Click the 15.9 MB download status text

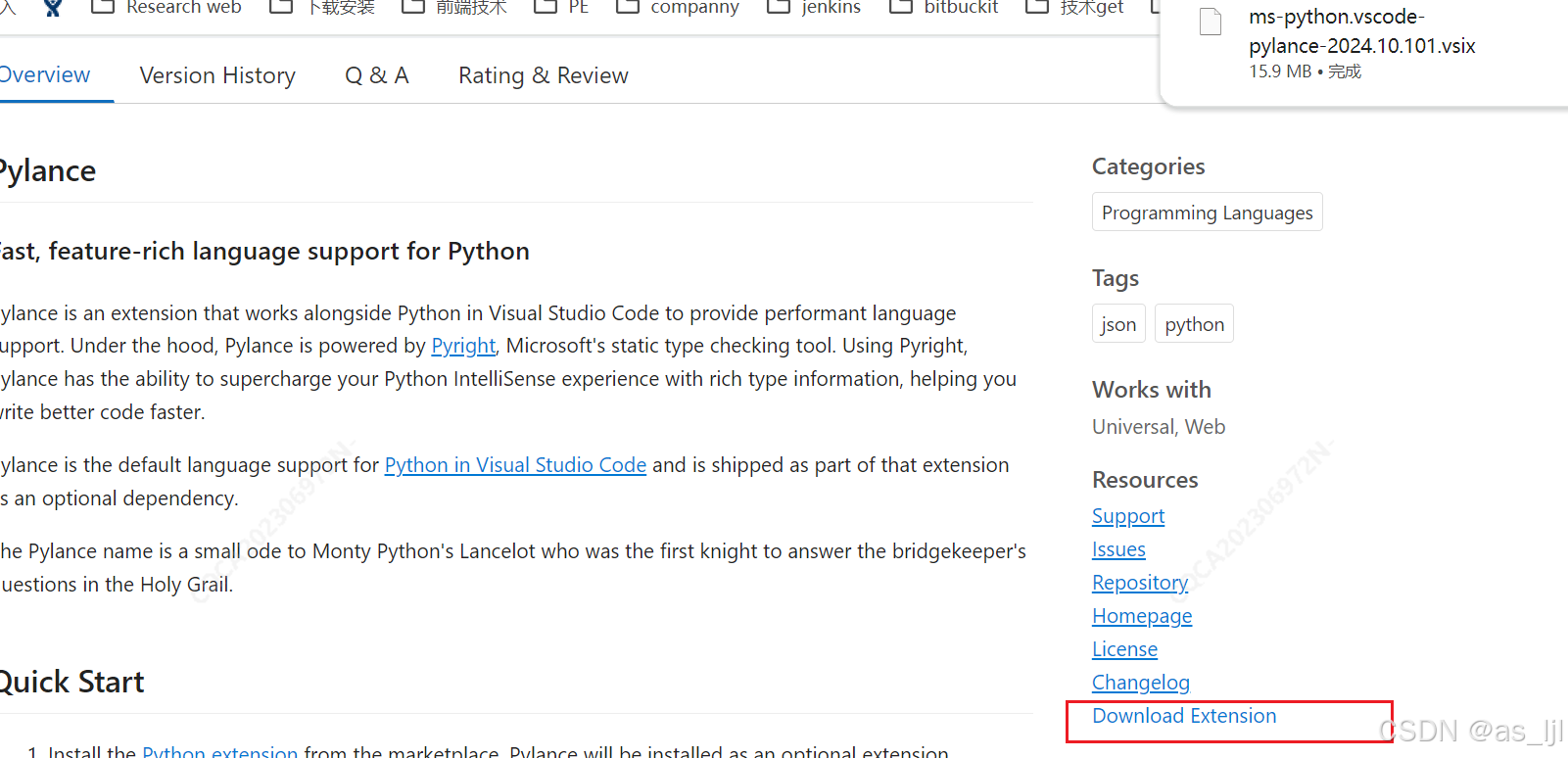[x=1305, y=71]
